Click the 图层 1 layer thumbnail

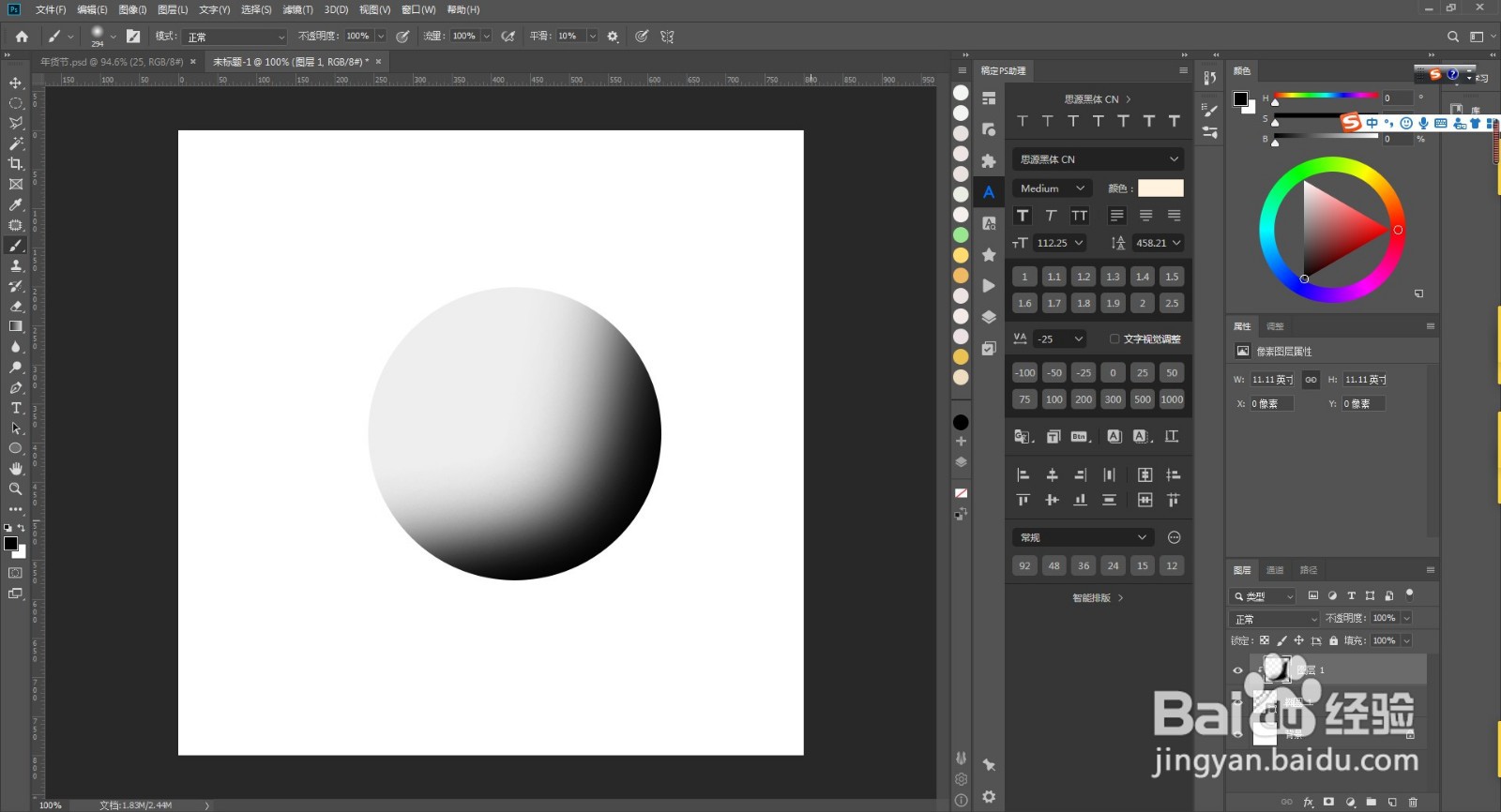[x=1275, y=669]
